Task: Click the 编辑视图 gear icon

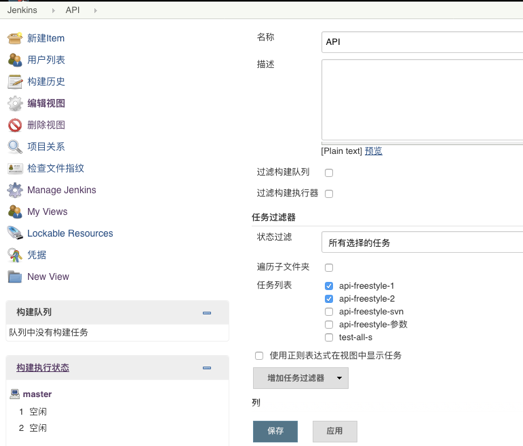Action: 15,103
